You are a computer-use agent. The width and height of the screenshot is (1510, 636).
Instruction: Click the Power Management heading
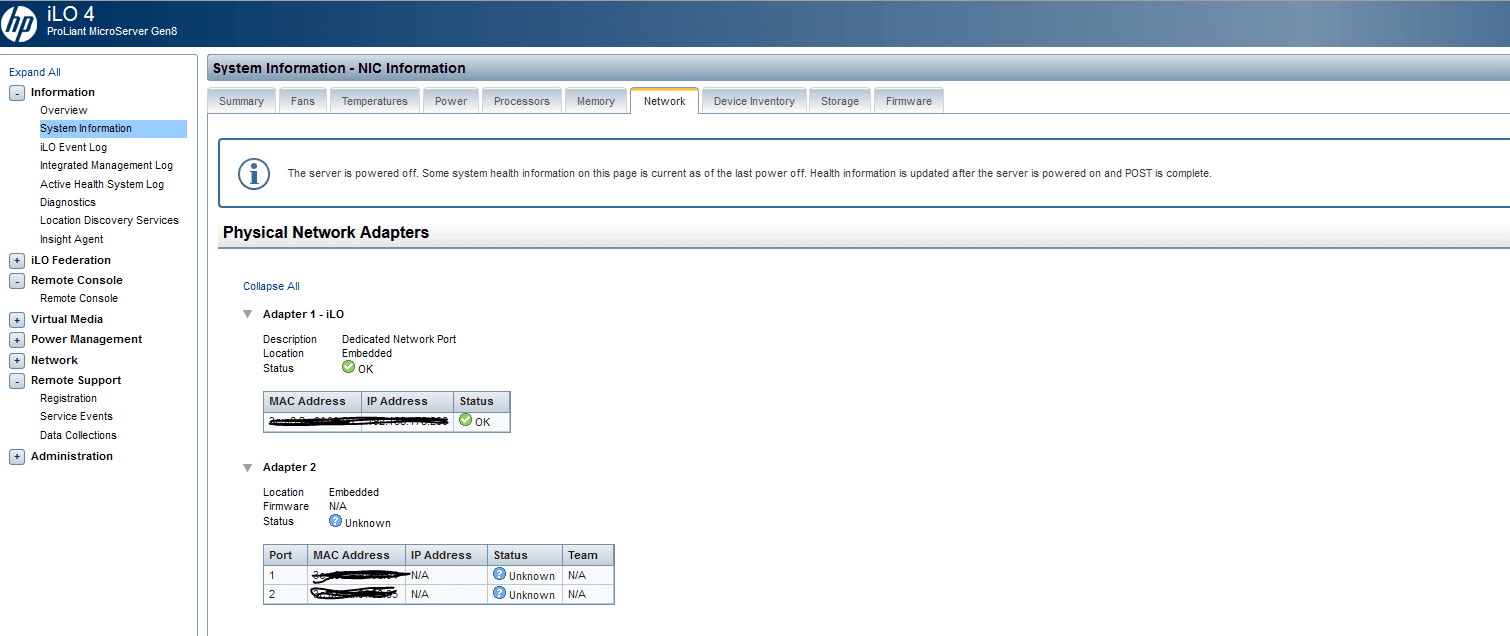click(x=86, y=339)
